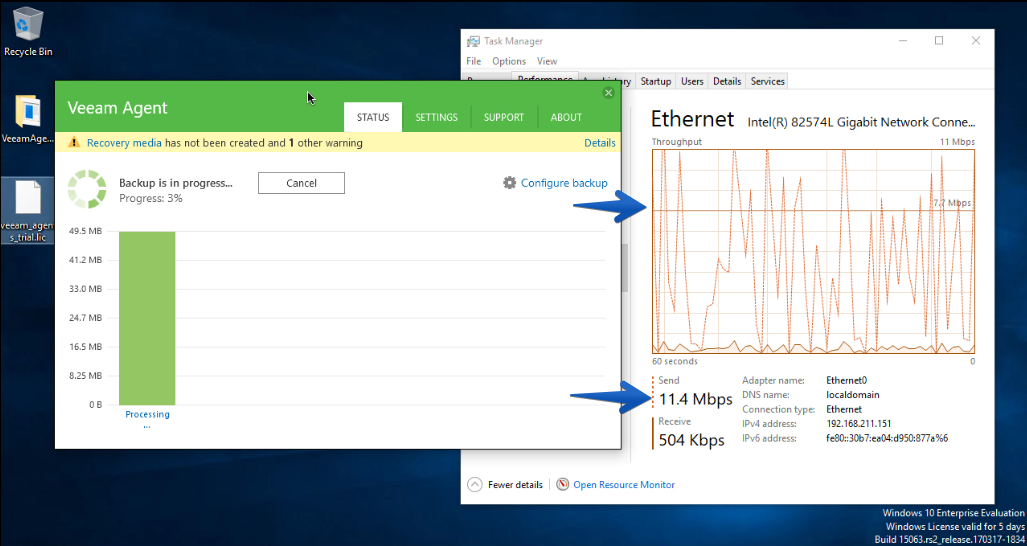Switch to Startup tab in Task Manager
1027x546 pixels.
point(656,81)
